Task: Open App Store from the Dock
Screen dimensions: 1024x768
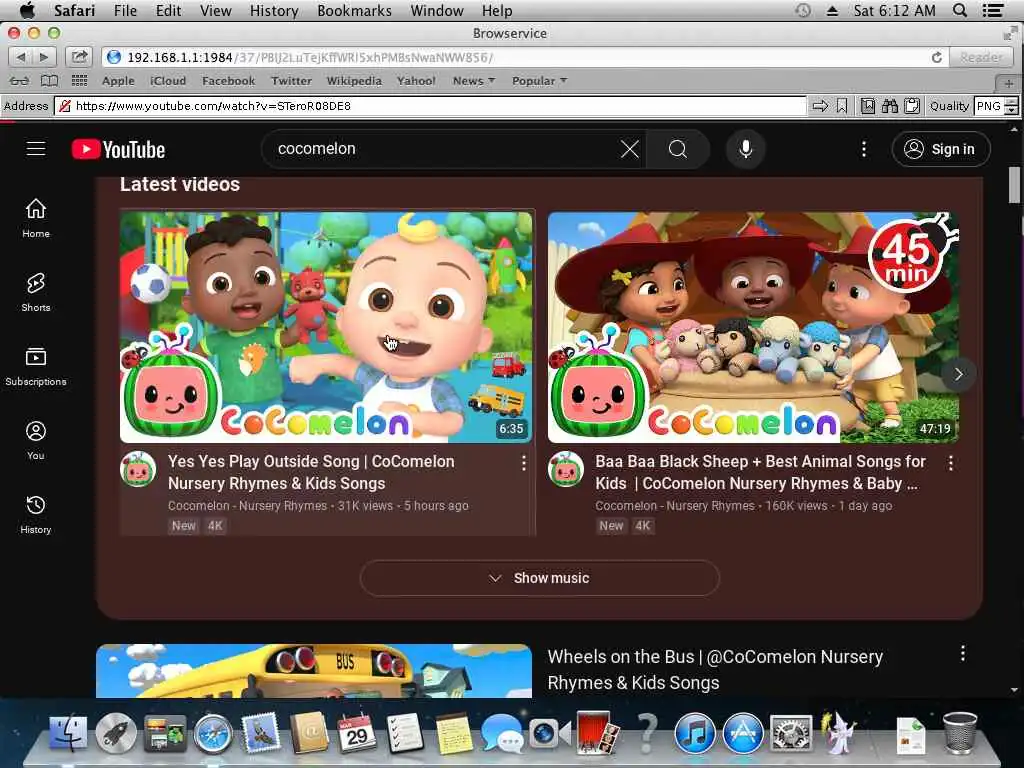Action: tap(743, 733)
